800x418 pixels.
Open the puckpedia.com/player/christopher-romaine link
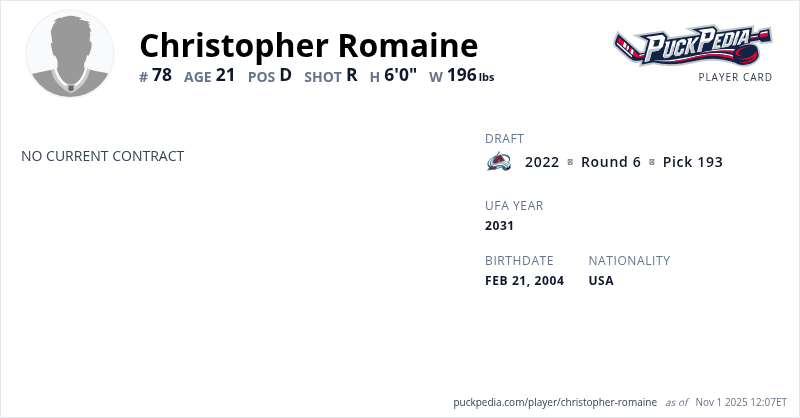pyautogui.click(x=555, y=402)
